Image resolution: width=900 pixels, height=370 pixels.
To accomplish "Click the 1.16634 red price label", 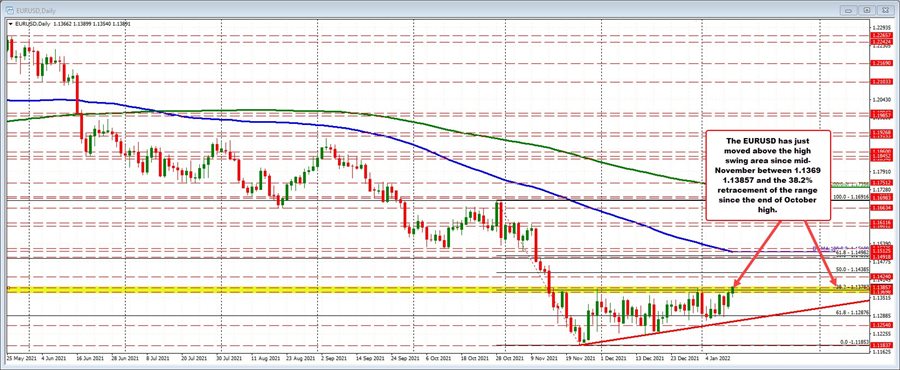I will (883, 208).
